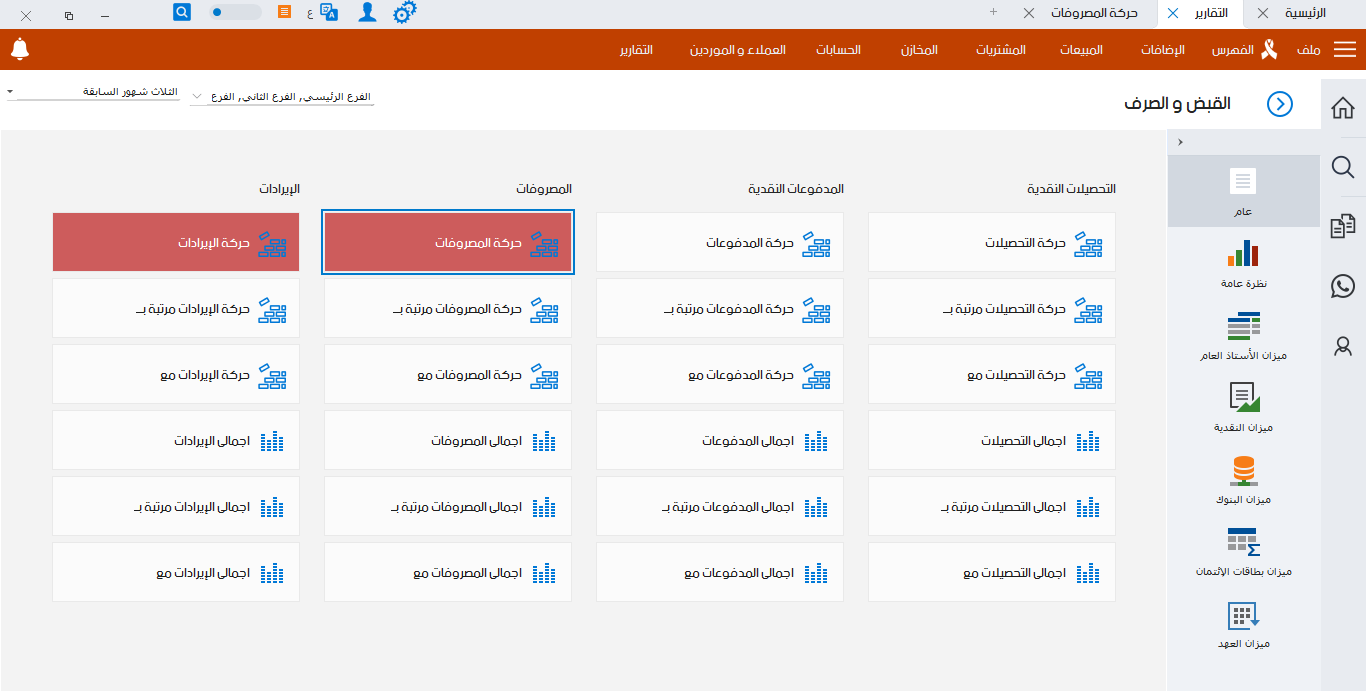Select ميزان الأستاذ العام from the sidebar
1366x691 pixels.
tap(1243, 335)
